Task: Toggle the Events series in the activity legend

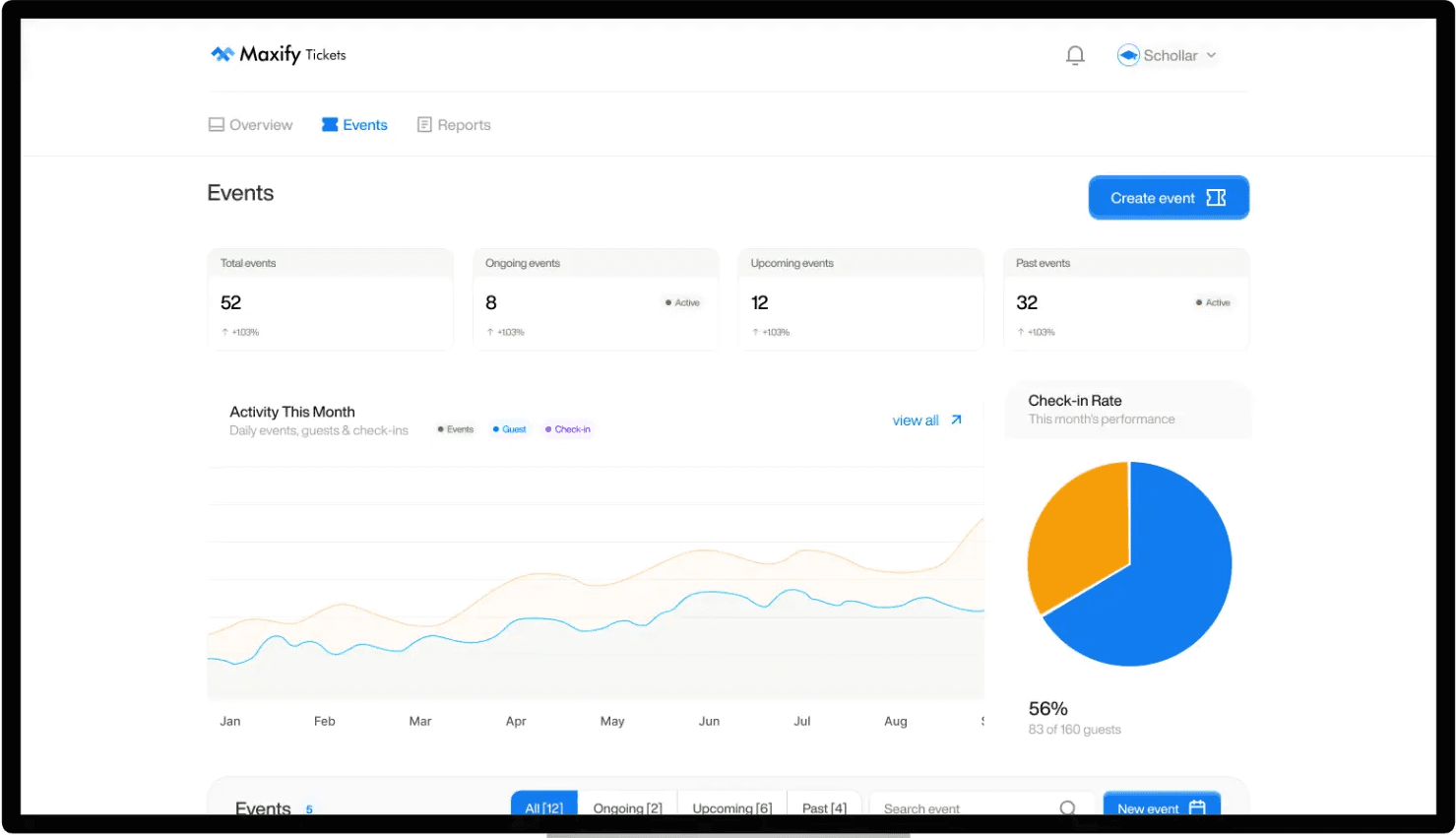Action: tap(455, 428)
